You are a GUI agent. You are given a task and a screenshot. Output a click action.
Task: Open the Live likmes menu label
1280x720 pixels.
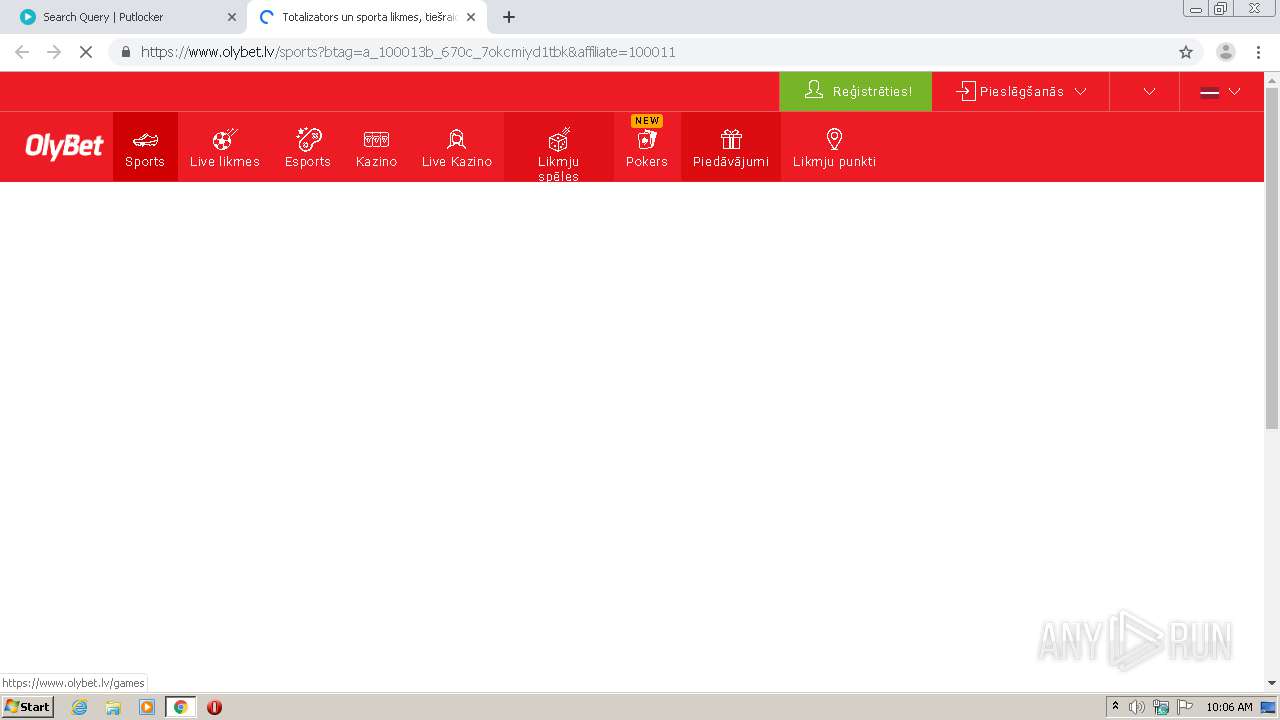click(225, 162)
